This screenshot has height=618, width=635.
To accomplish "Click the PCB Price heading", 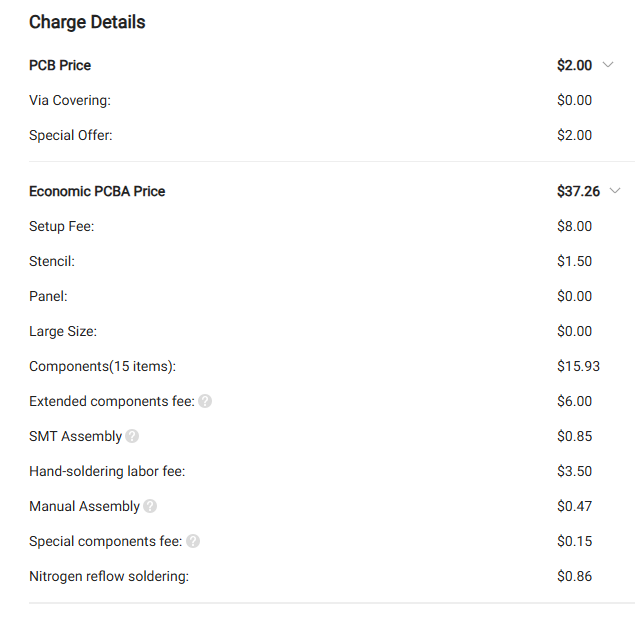I will (60, 65).
